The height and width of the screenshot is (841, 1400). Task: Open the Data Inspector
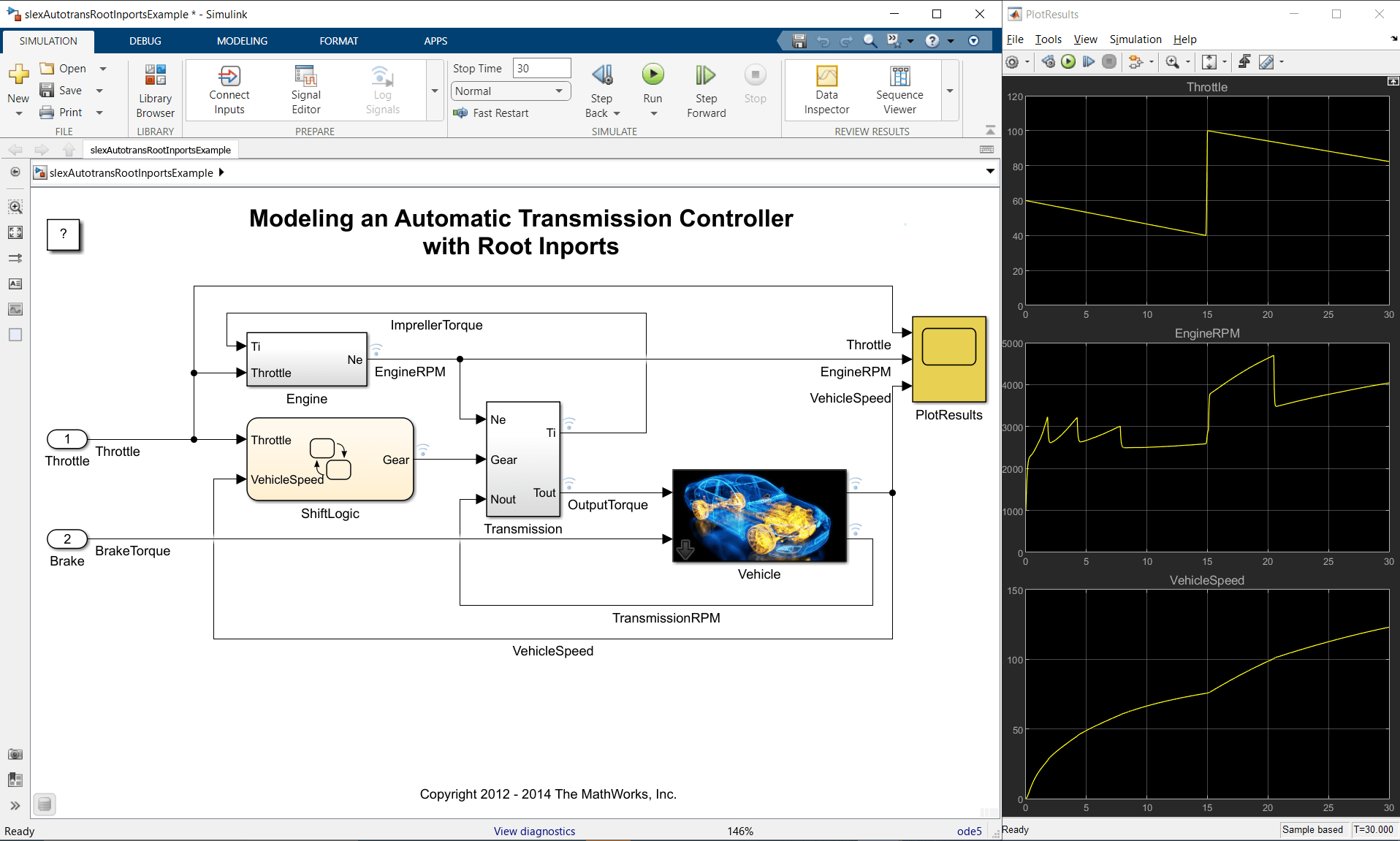tap(826, 90)
